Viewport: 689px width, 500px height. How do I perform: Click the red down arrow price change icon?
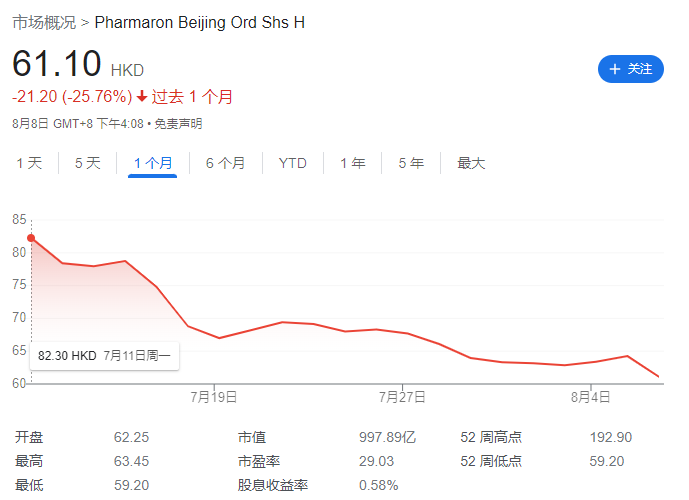tap(142, 97)
